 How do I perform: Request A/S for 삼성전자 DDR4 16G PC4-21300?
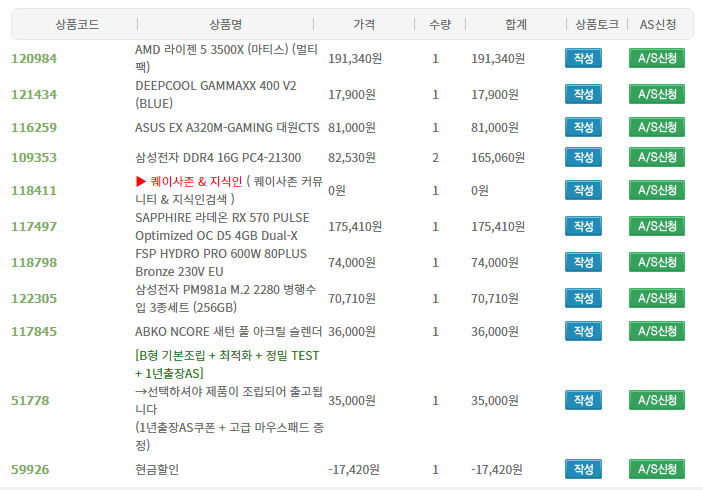[x=657, y=157]
